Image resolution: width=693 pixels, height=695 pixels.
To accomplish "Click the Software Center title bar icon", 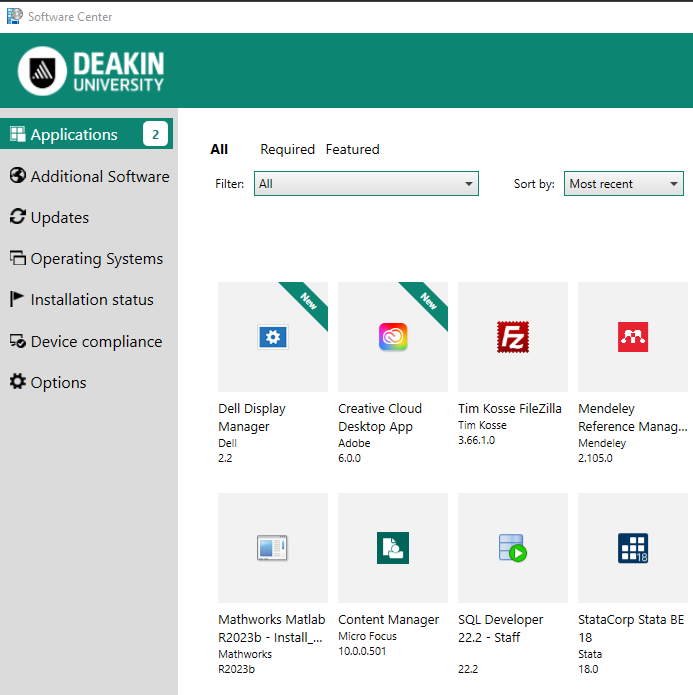I will 15,16.
